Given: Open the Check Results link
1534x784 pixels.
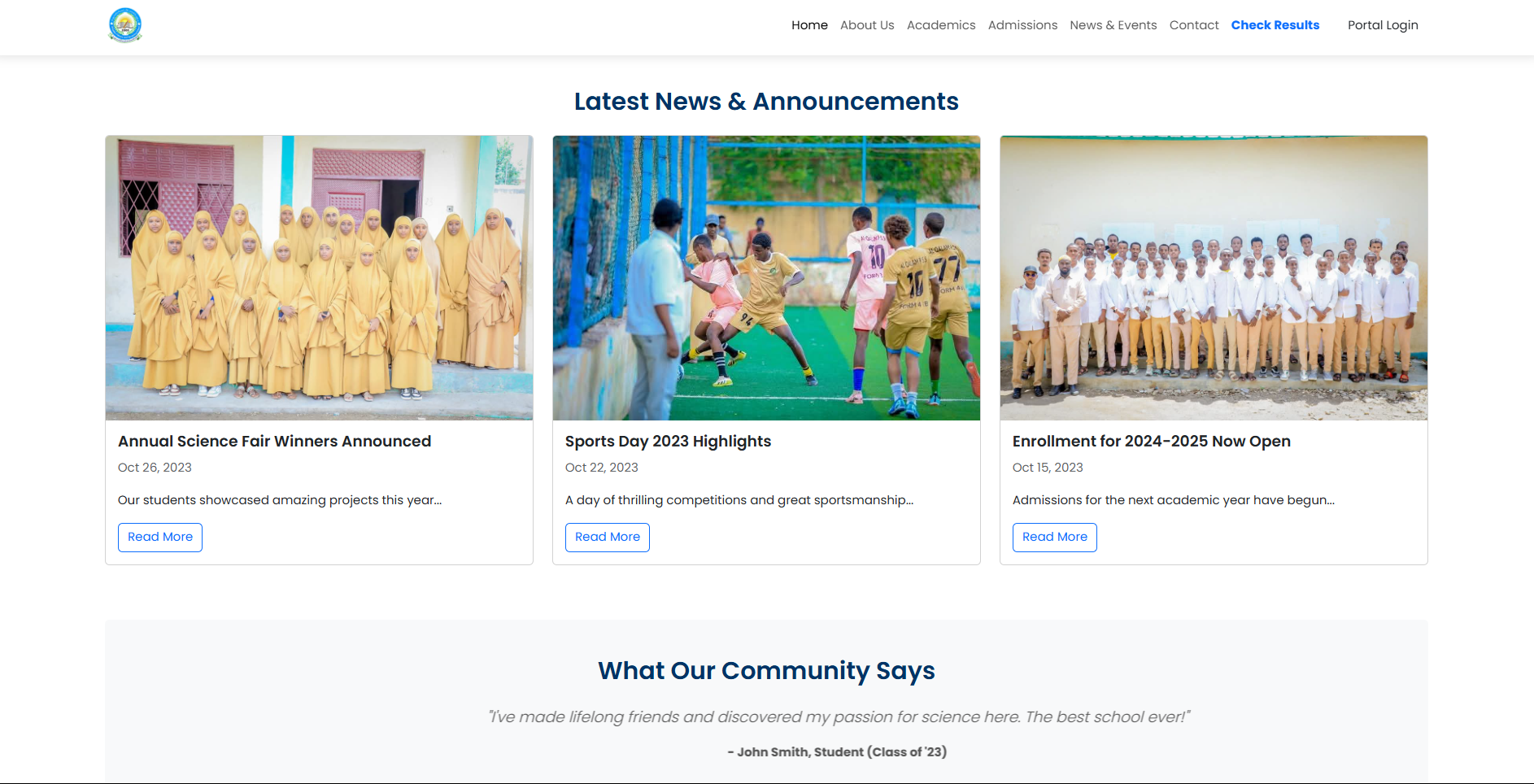Looking at the screenshot, I should [x=1275, y=25].
